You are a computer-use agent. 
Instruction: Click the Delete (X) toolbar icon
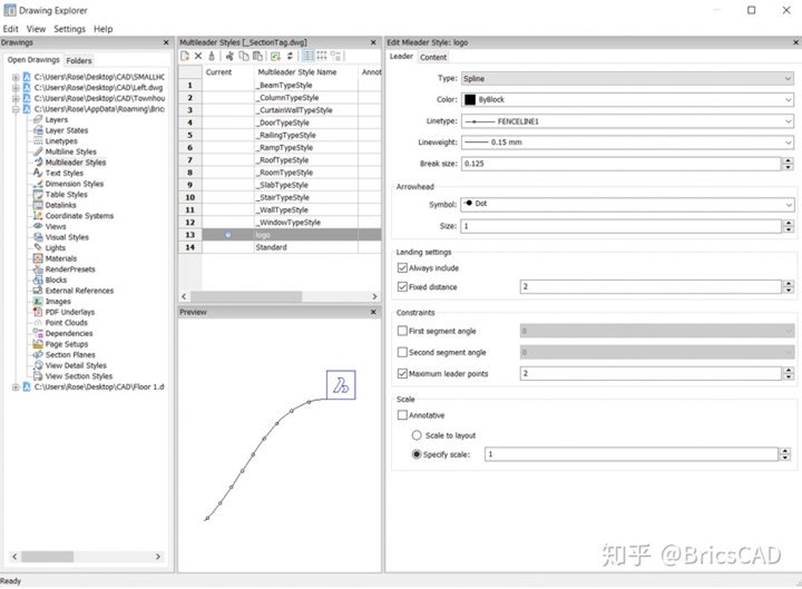coord(198,56)
